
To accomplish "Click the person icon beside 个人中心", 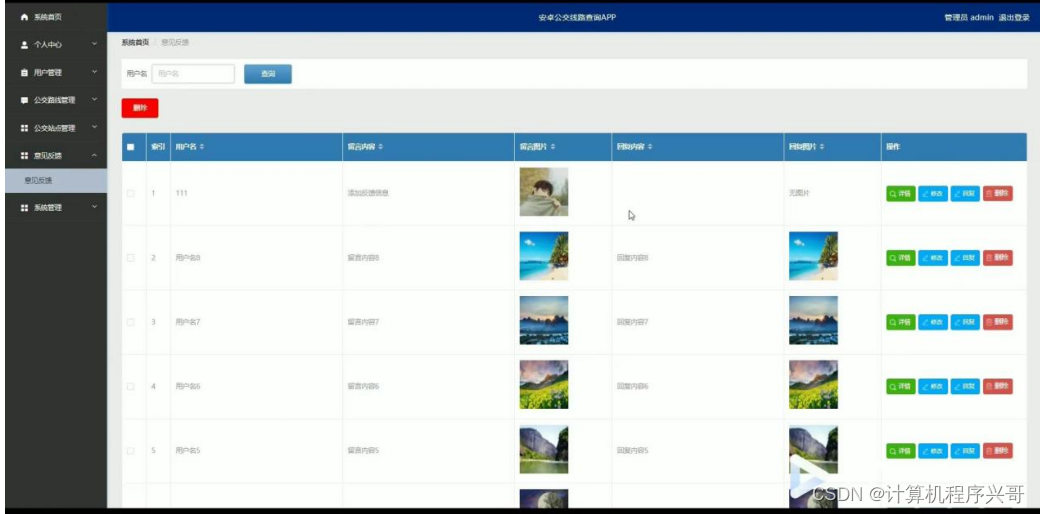I will (x=25, y=44).
